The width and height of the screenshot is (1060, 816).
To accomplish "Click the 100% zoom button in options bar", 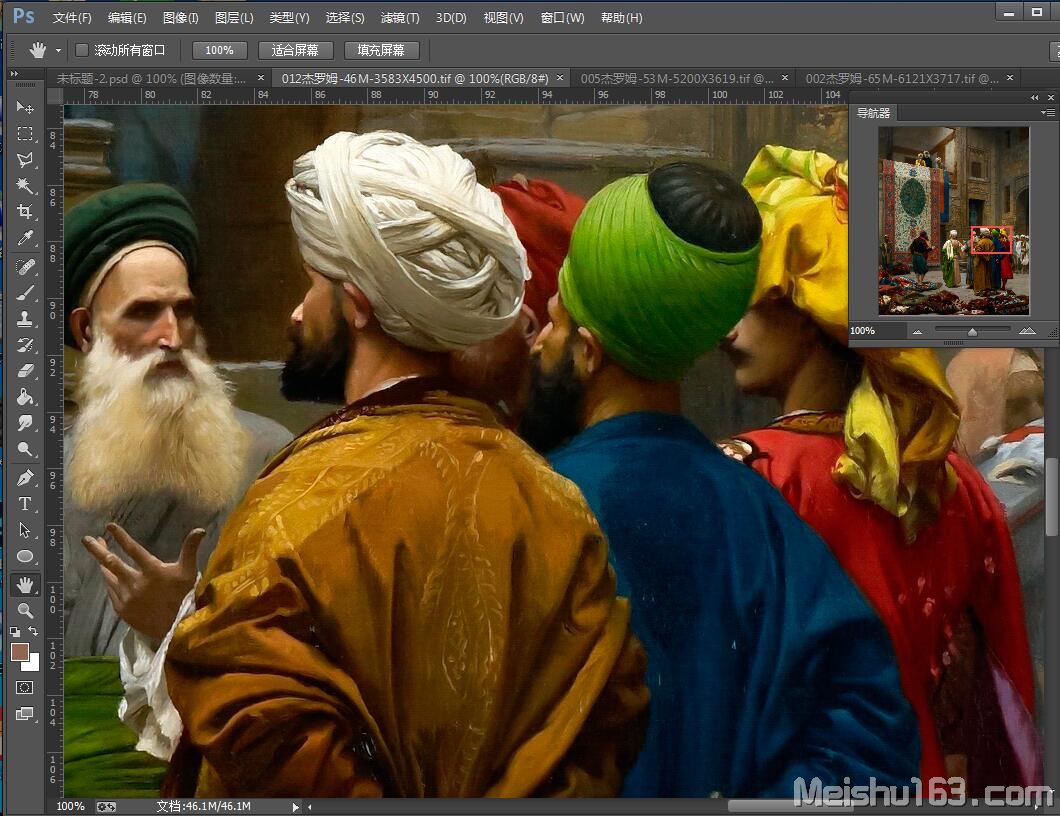I will click(x=219, y=50).
